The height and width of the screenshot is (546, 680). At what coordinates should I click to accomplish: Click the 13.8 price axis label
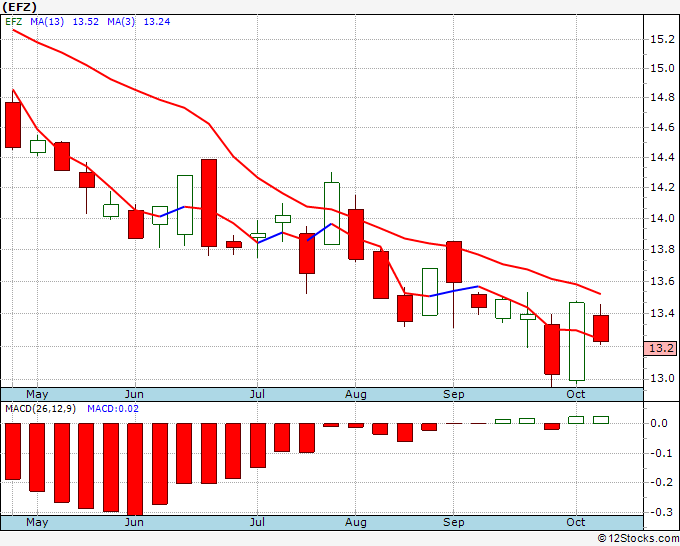click(x=662, y=249)
